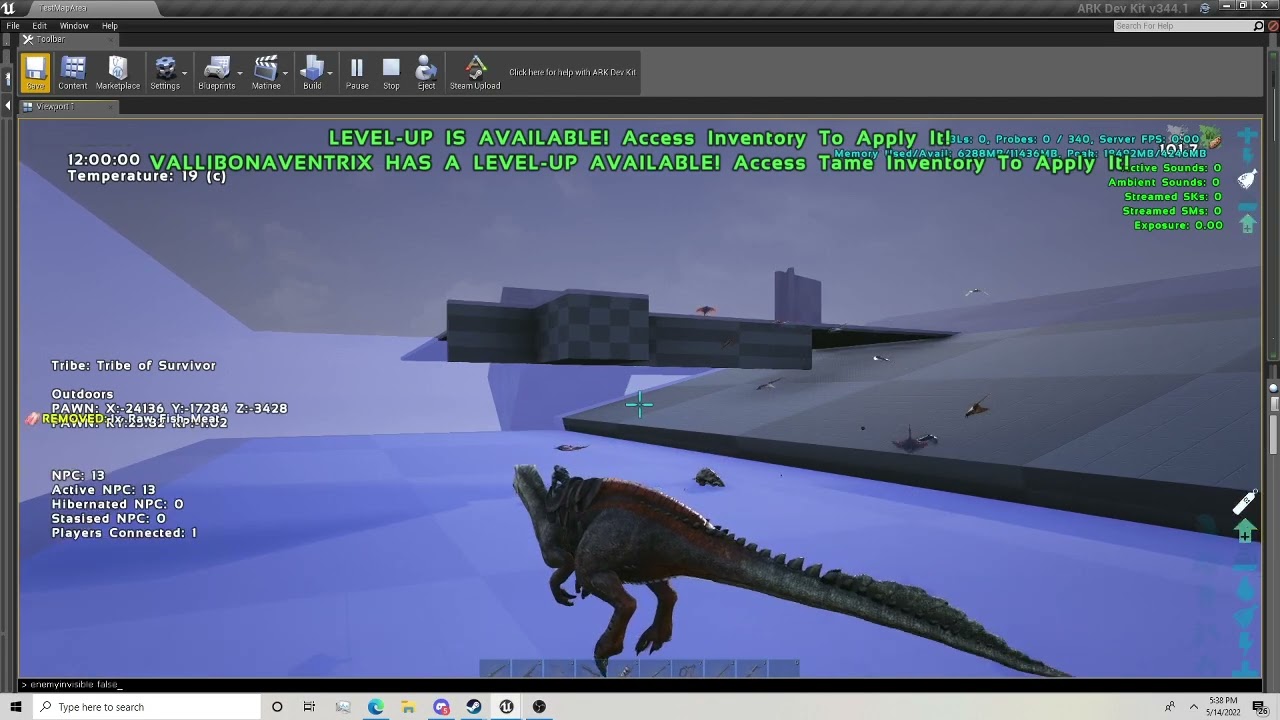Open the Settings toolbar button
The height and width of the screenshot is (720, 1280).
click(165, 72)
